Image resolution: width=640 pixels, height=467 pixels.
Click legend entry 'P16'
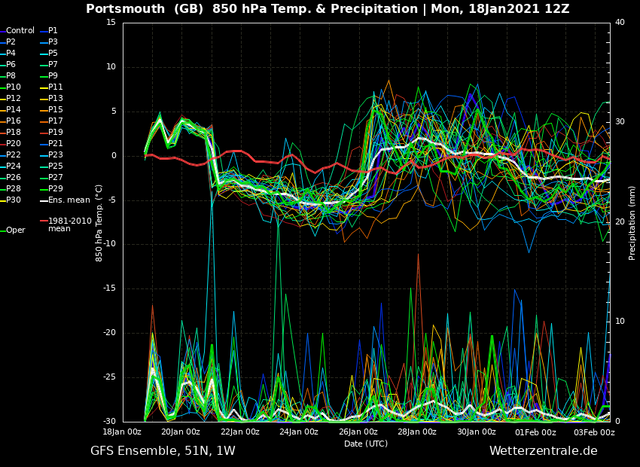tap(11, 121)
